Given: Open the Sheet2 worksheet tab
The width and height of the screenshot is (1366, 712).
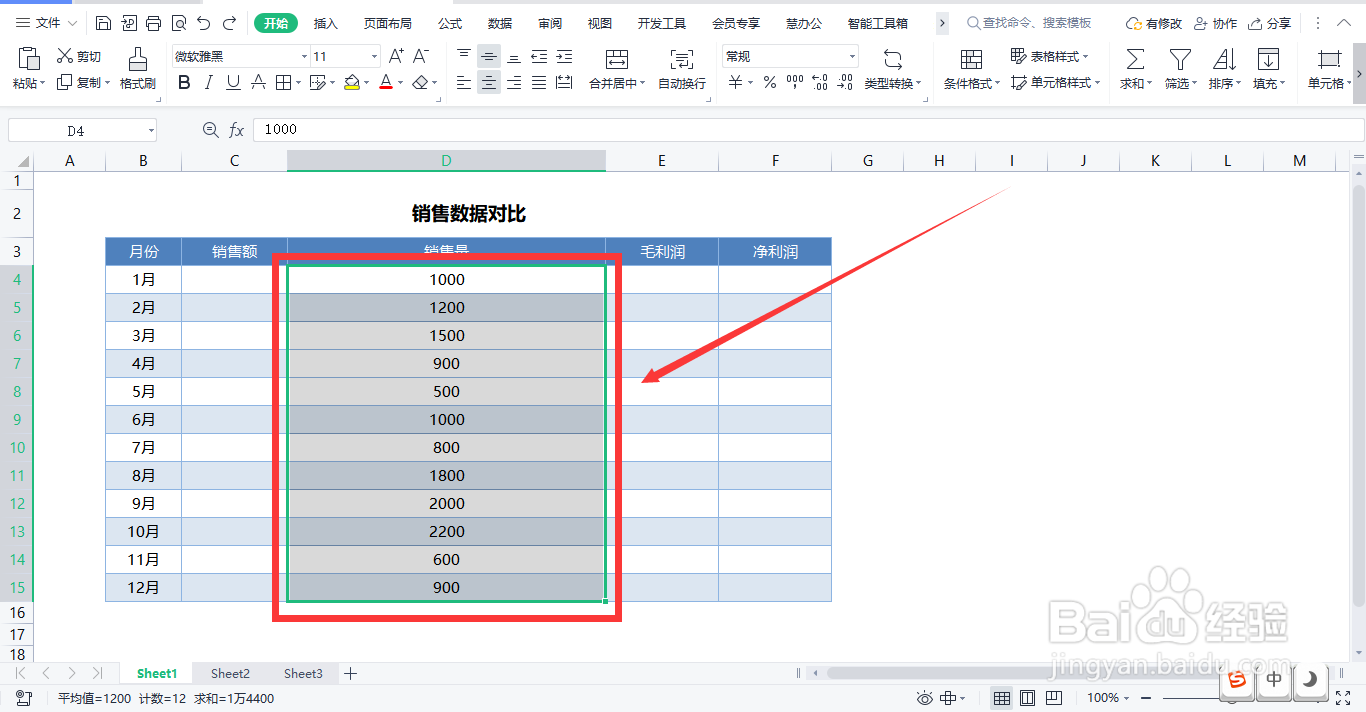Looking at the screenshot, I should coord(230,674).
